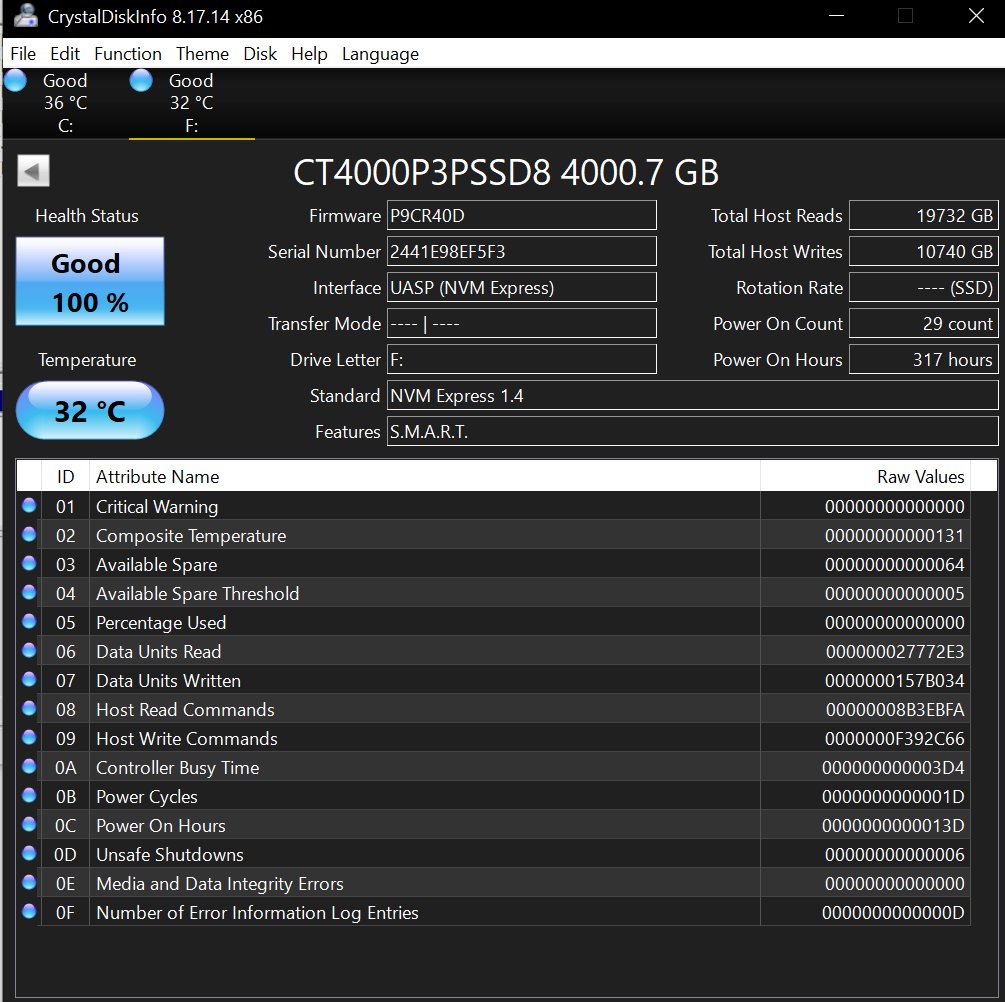Click the status orb for Controller Busy Time
Viewport: 1005px width, 1002px height.
click(29, 766)
